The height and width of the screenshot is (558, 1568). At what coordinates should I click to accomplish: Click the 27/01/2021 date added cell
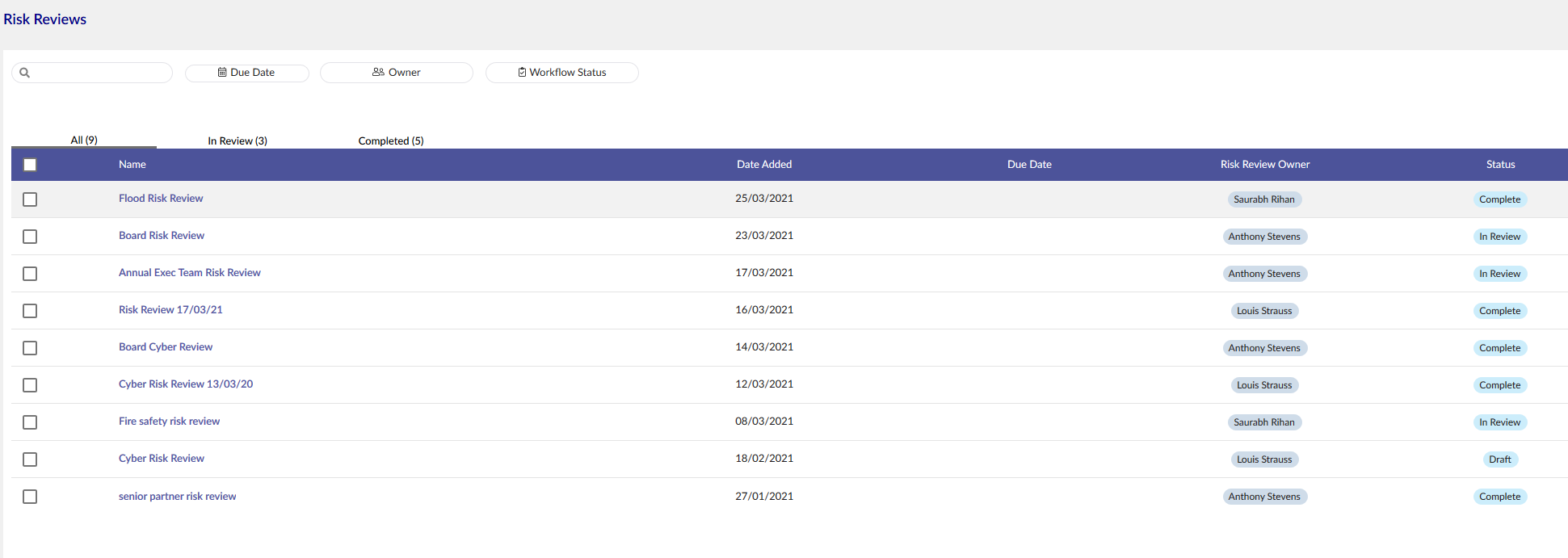tap(764, 497)
